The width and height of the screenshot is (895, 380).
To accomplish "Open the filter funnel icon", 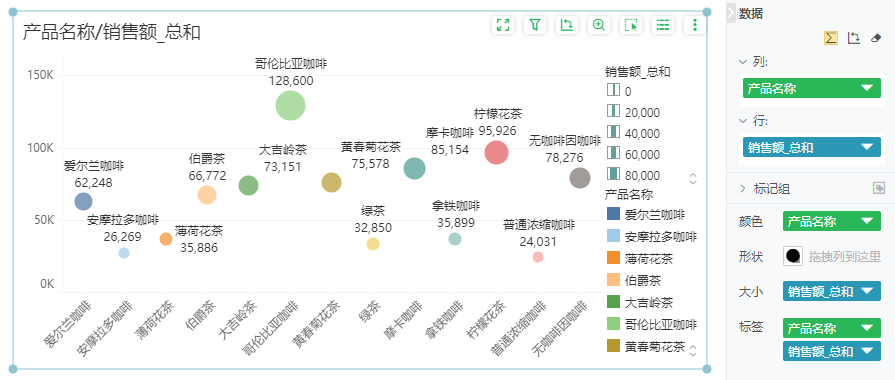I will click(535, 25).
